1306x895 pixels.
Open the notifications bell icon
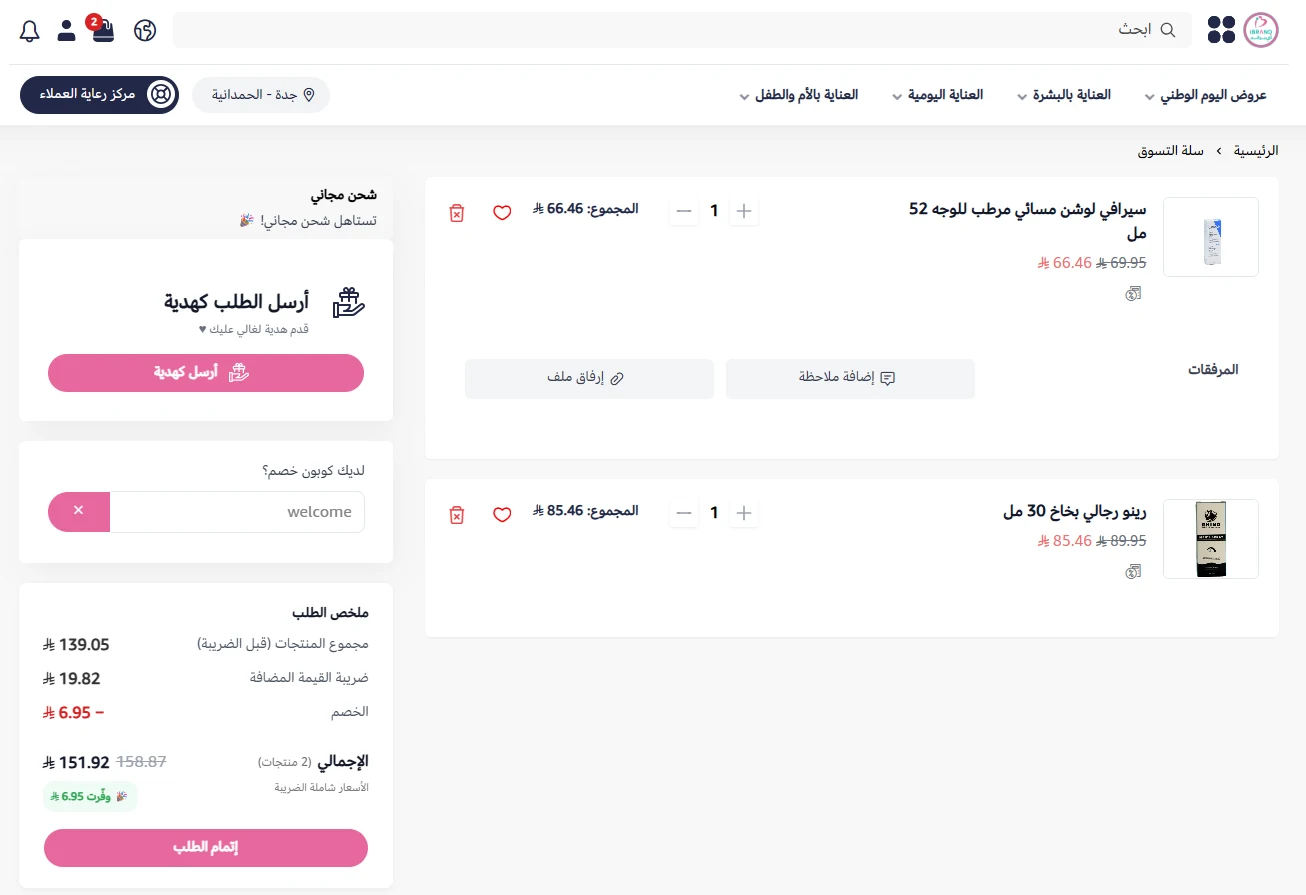coord(30,30)
